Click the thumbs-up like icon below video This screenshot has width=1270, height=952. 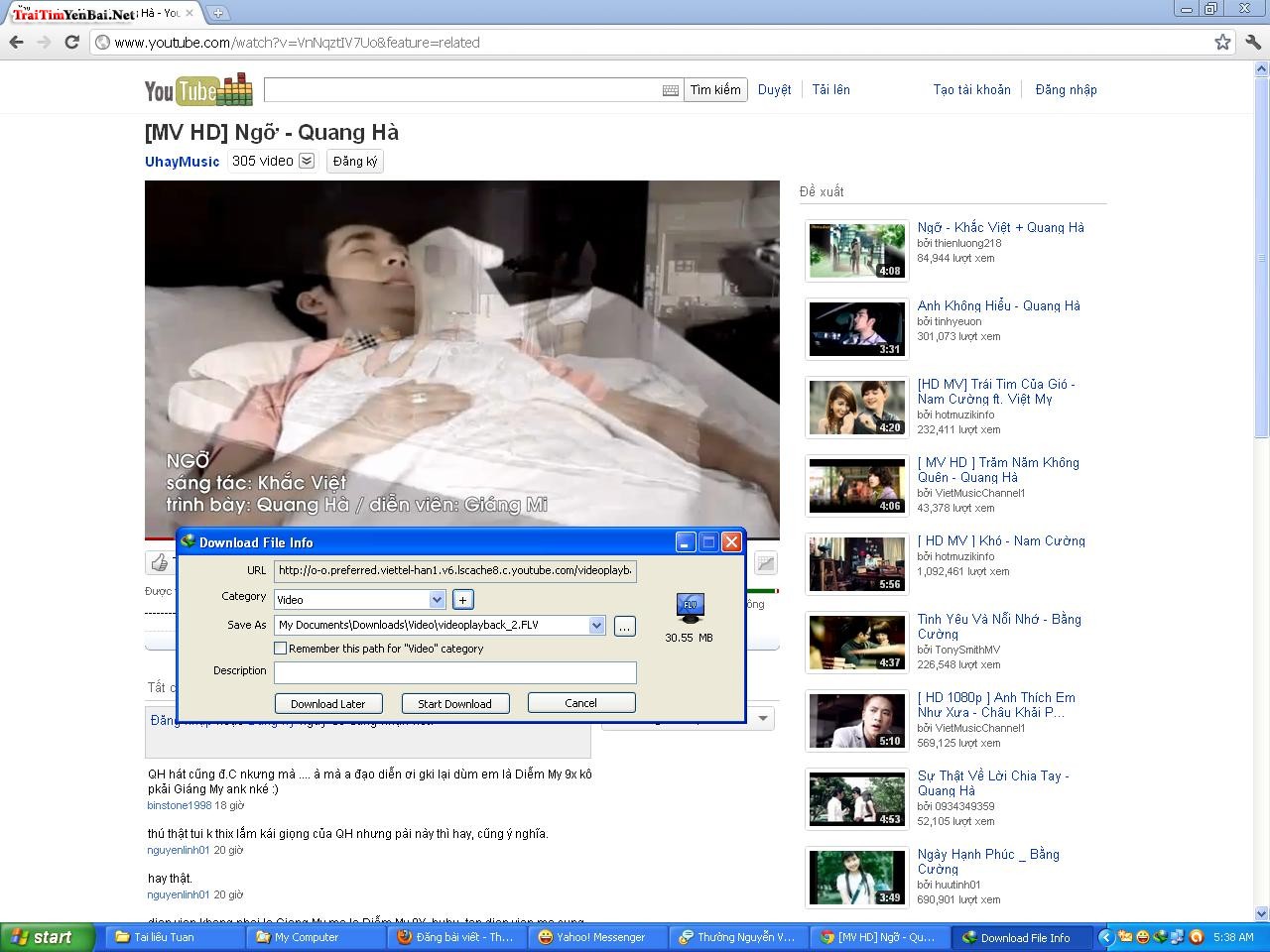[160, 563]
